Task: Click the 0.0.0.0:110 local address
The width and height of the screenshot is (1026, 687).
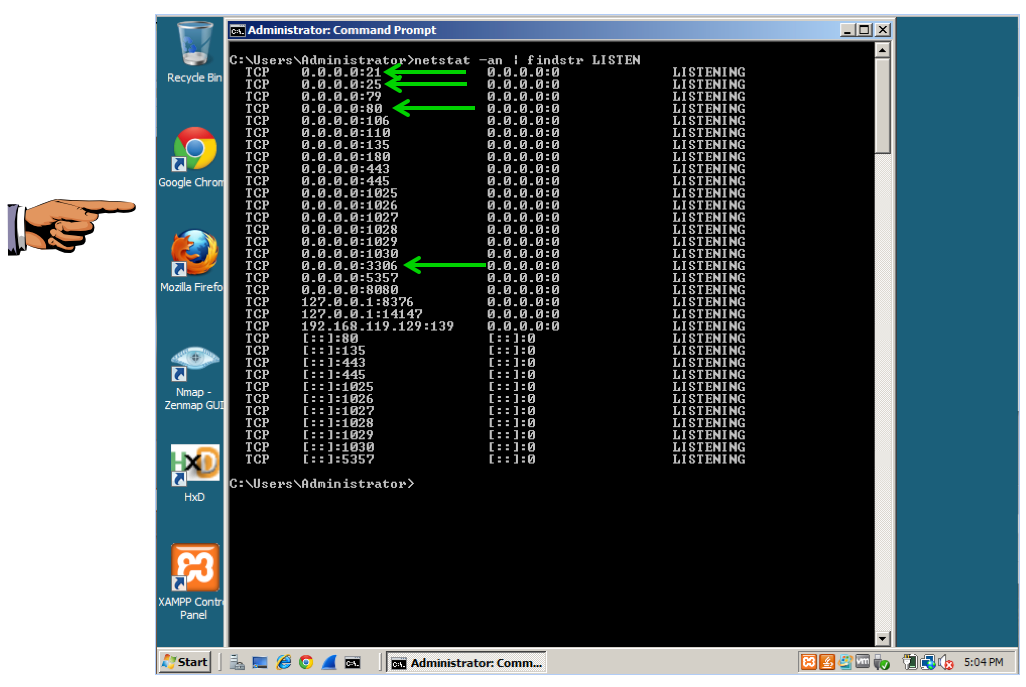Action: coord(345,133)
